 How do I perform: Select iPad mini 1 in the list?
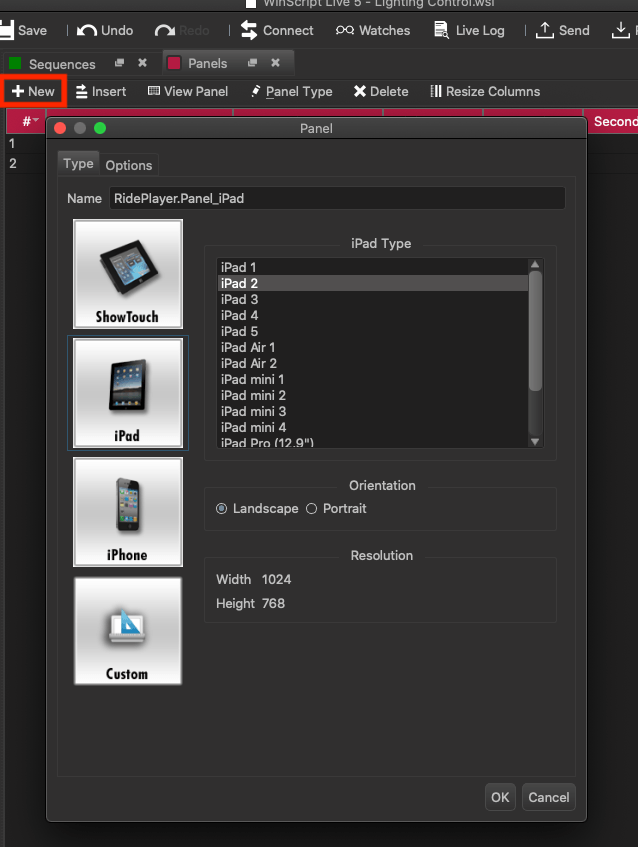point(373,379)
